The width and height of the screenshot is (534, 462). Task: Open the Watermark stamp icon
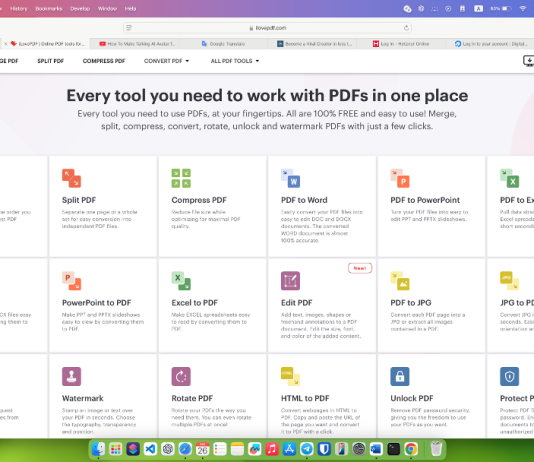[x=72, y=376]
